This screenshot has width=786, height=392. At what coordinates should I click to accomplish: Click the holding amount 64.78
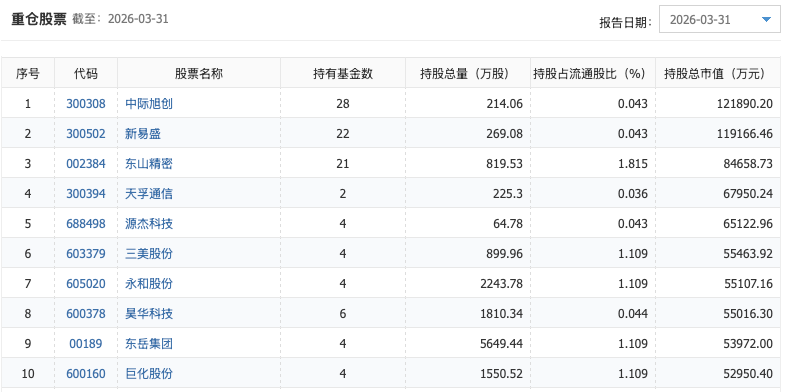[507, 224]
